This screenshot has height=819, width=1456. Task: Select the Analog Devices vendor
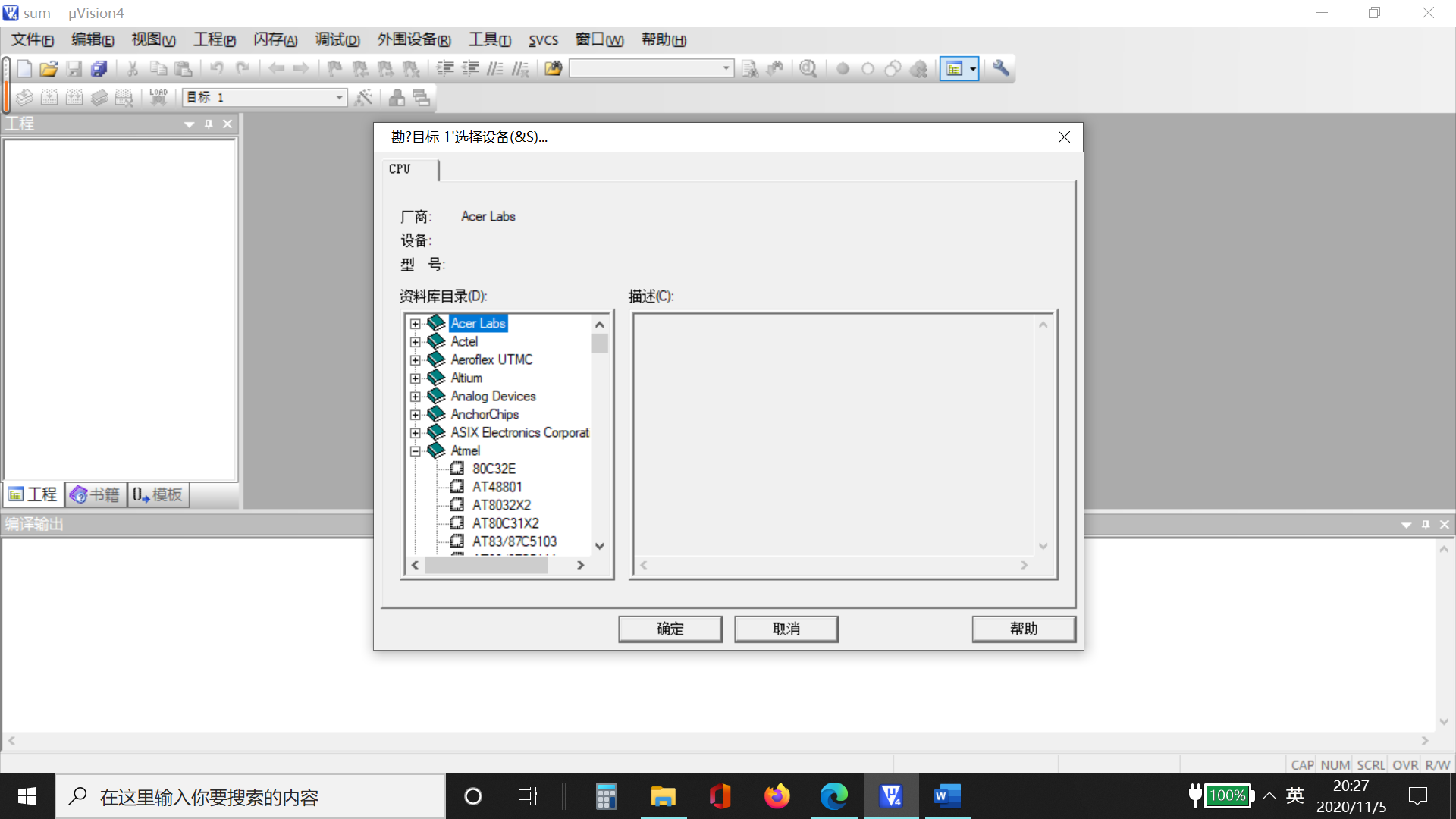[x=493, y=396]
